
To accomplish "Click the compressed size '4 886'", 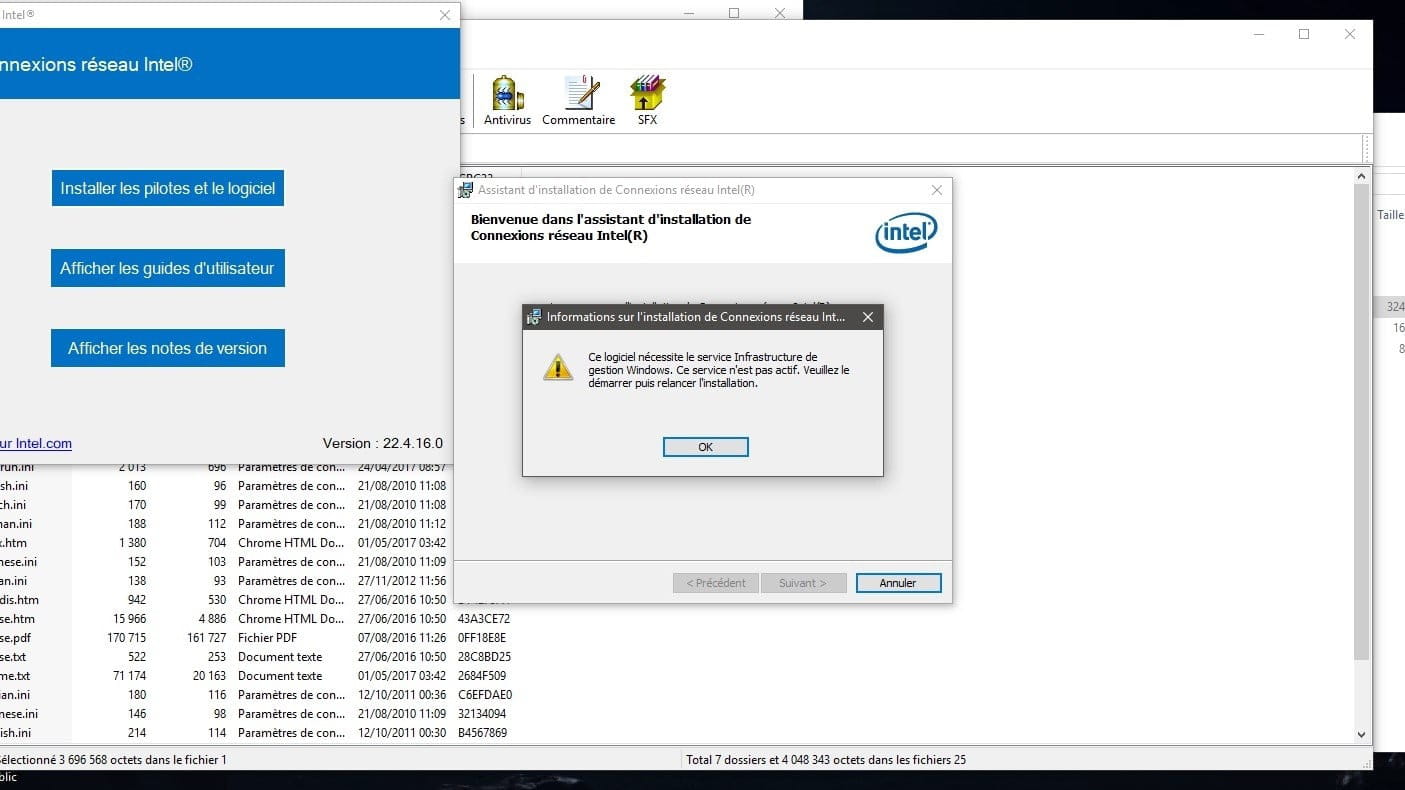I will [212, 619].
